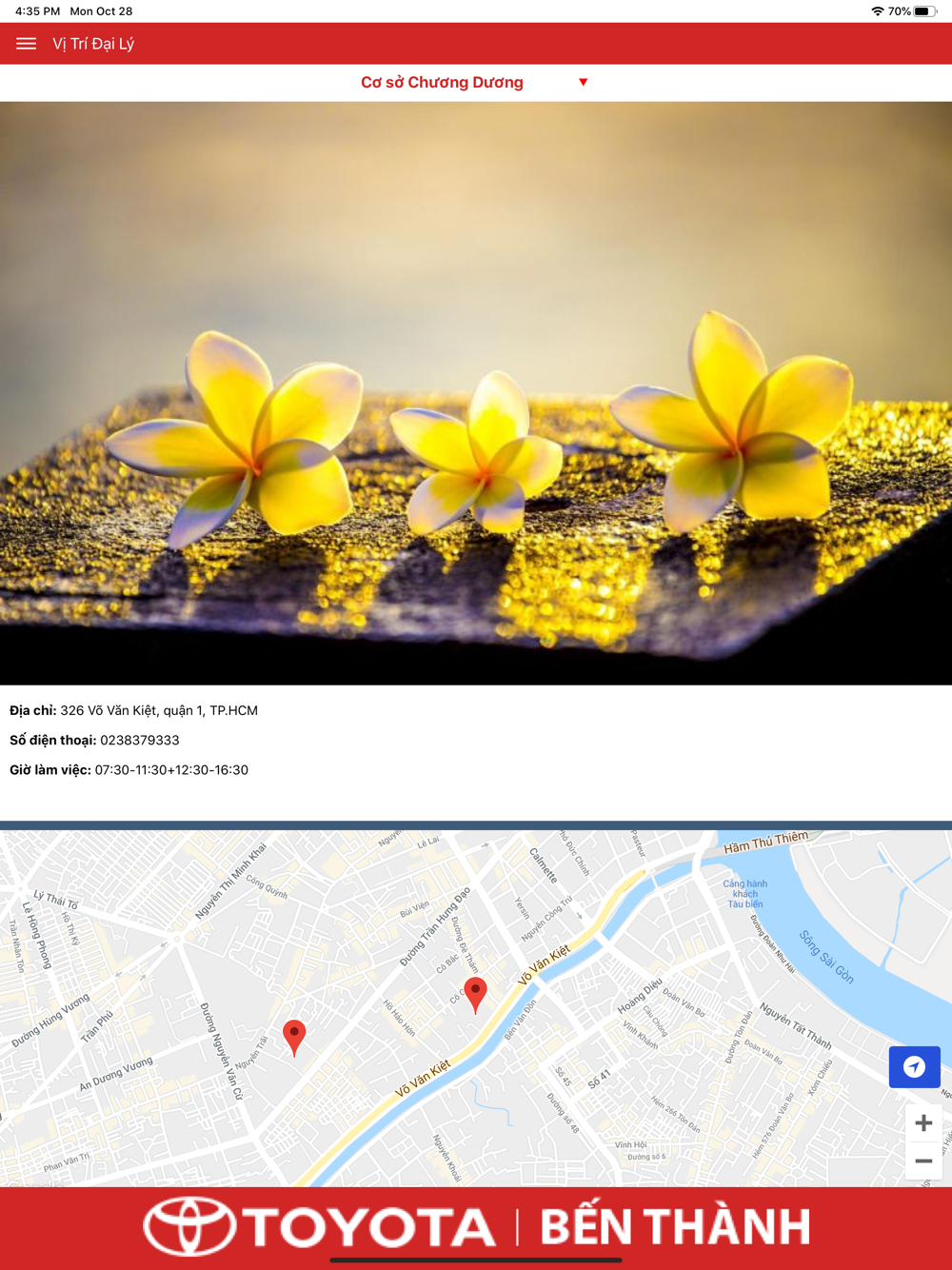Tap the Toyota logo emblem
Image resolution: width=952 pixels, height=1270 pixels.
pyautogui.click(x=190, y=1226)
